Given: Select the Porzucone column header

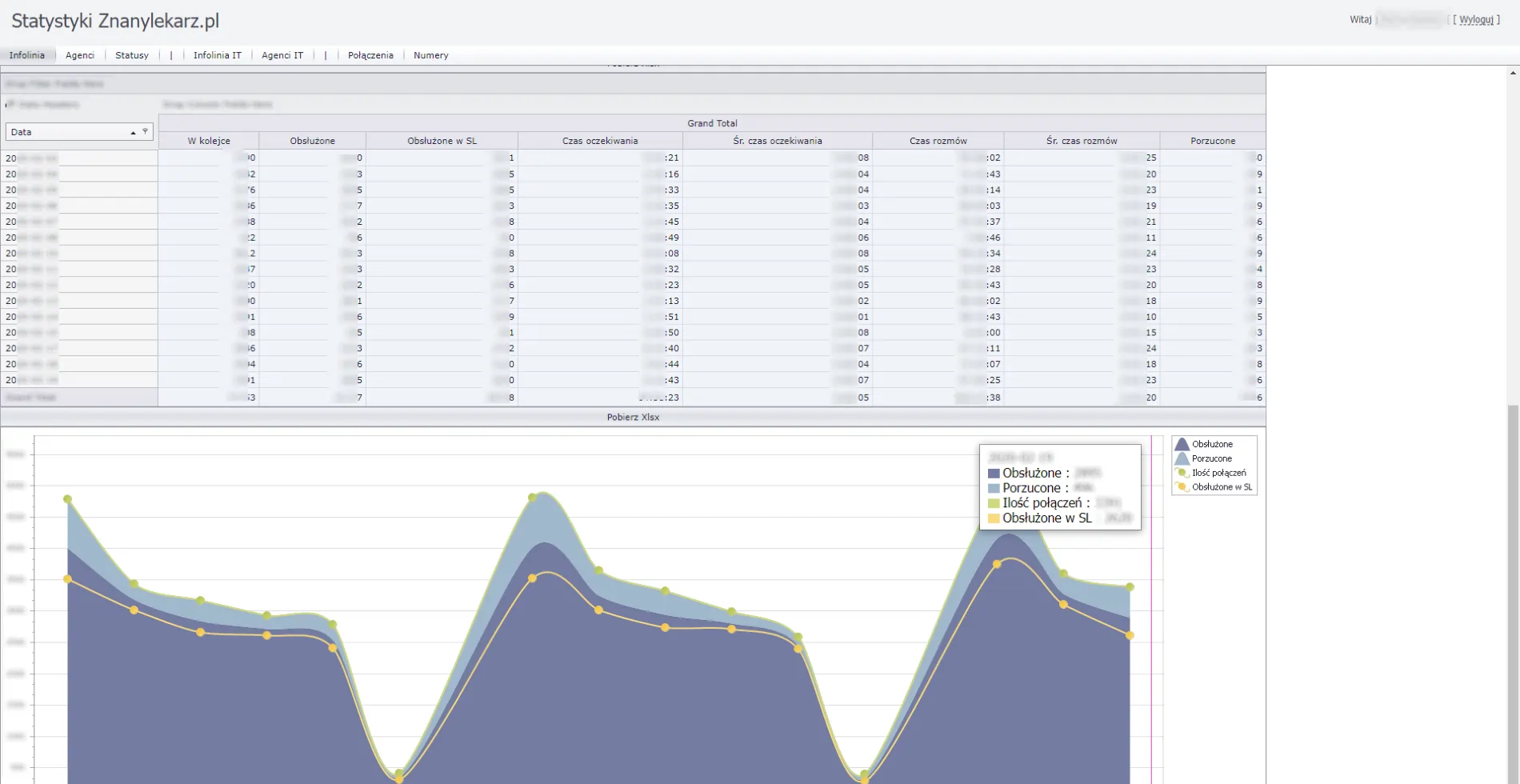Looking at the screenshot, I should [1212, 141].
